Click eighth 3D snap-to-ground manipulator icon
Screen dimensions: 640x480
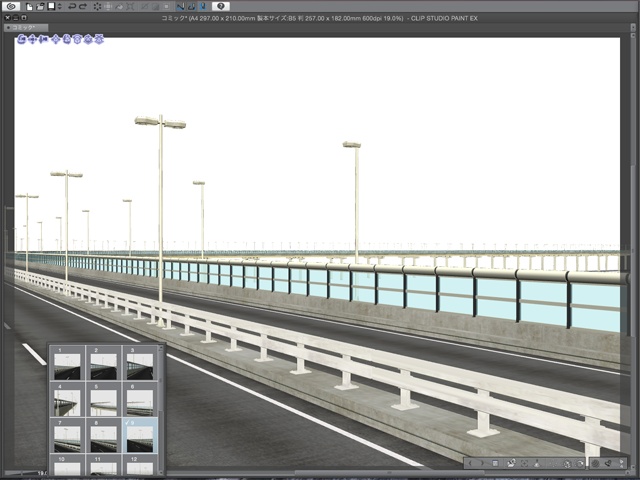[99, 39]
